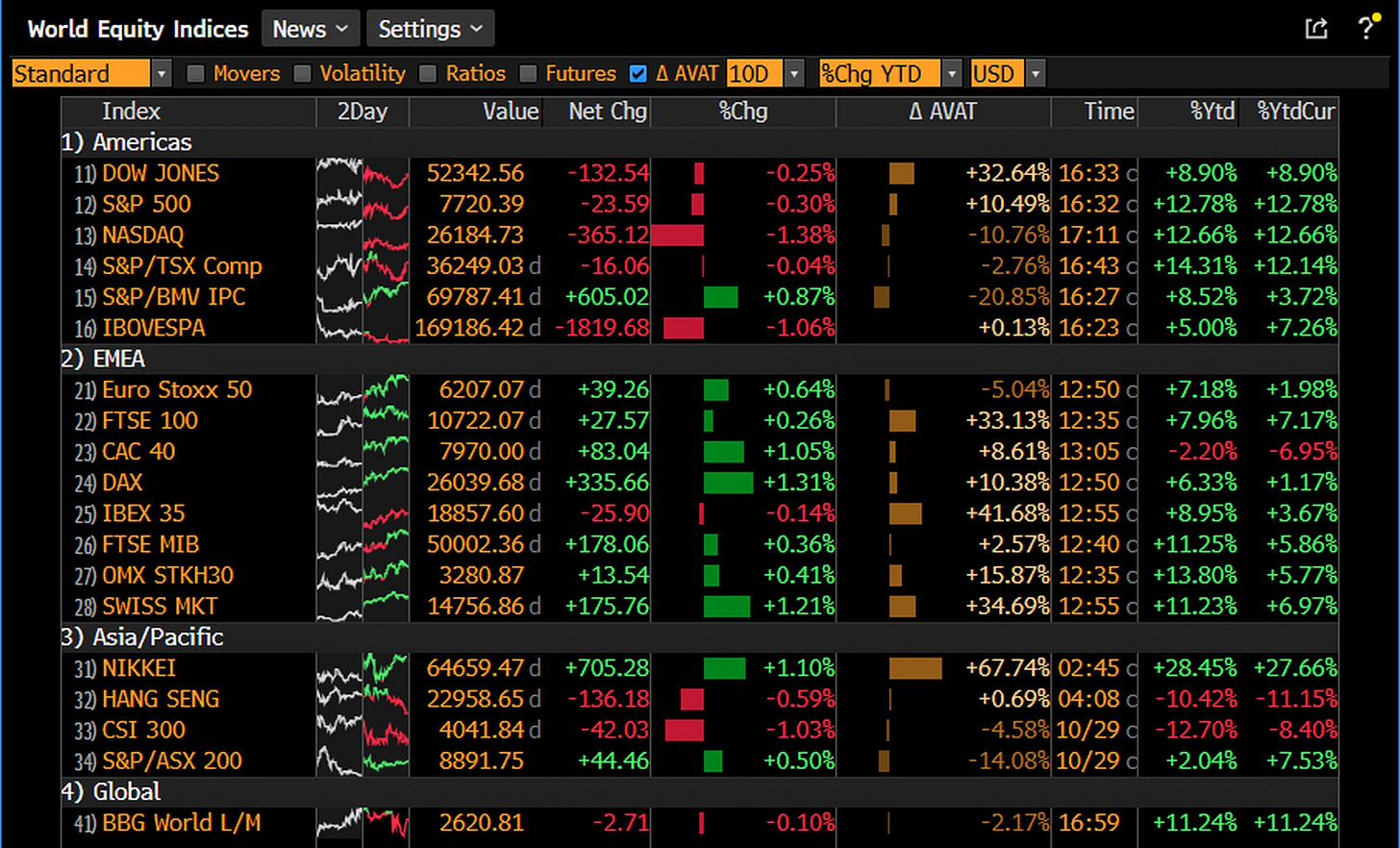Click the DOW JONES 2Day sparkline chart
The image size is (1400, 848).
(362, 173)
